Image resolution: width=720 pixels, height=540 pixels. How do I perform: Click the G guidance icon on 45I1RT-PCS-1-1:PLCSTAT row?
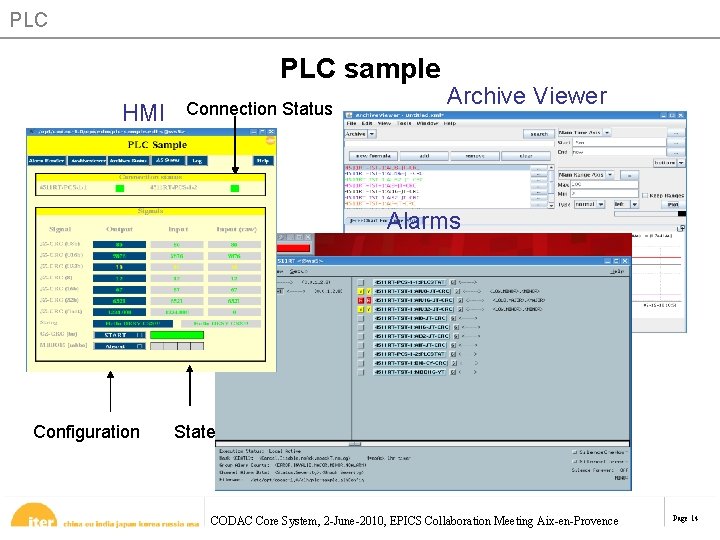(x=453, y=282)
